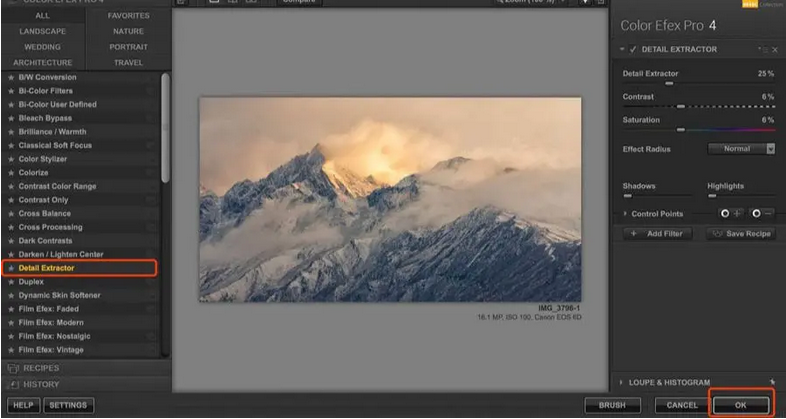The width and height of the screenshot is (786, 419).
Task: Switch to the Favorites category
Action: pos(128,16)
